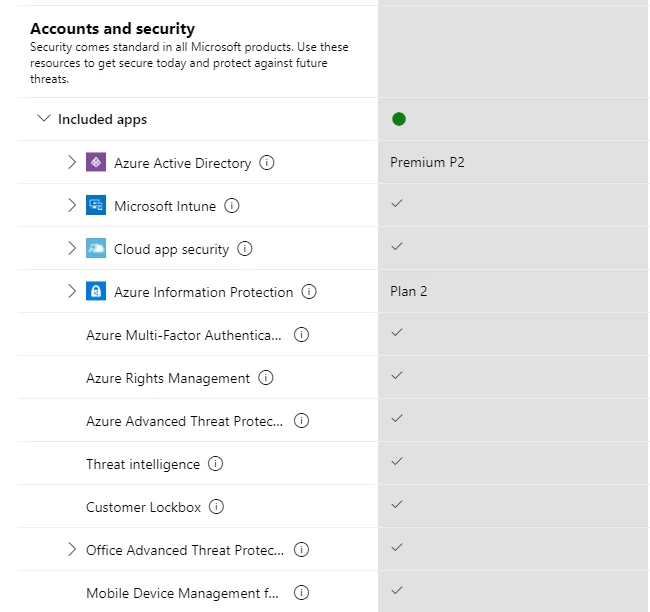650x612 pixels.
Task: Select the Microsoft Intune label
Action: tap(165, 206)
